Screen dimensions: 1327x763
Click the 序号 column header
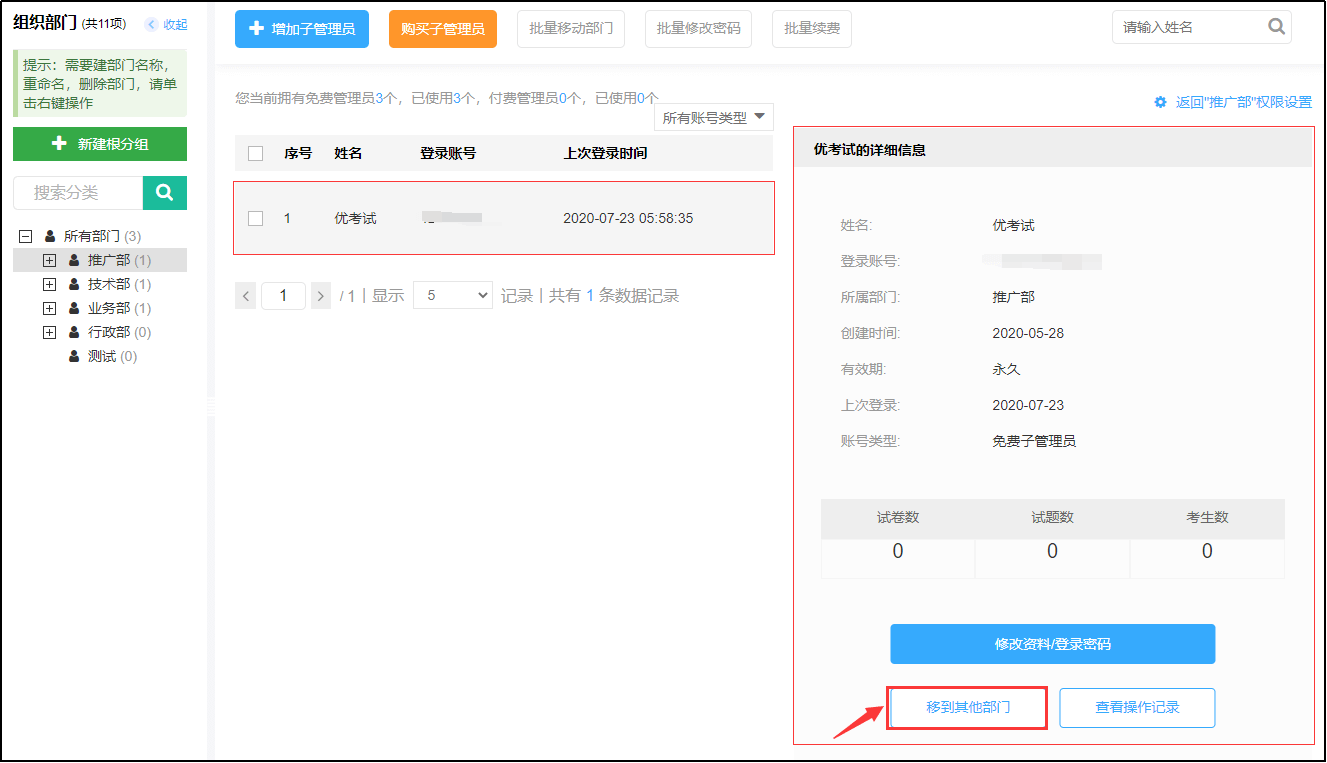coord(298,153)
